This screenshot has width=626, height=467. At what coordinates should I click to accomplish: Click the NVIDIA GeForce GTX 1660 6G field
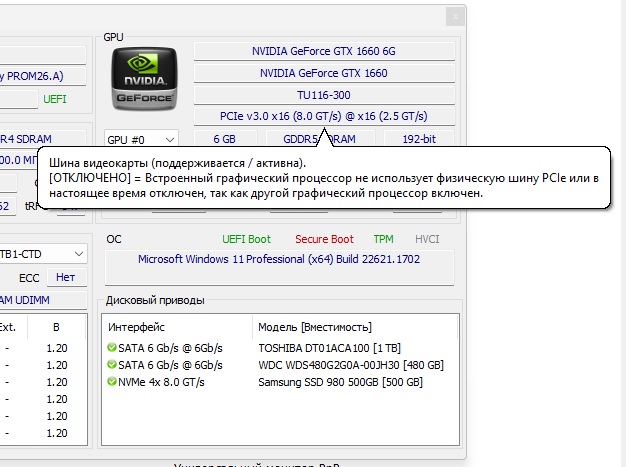[324, 51]
